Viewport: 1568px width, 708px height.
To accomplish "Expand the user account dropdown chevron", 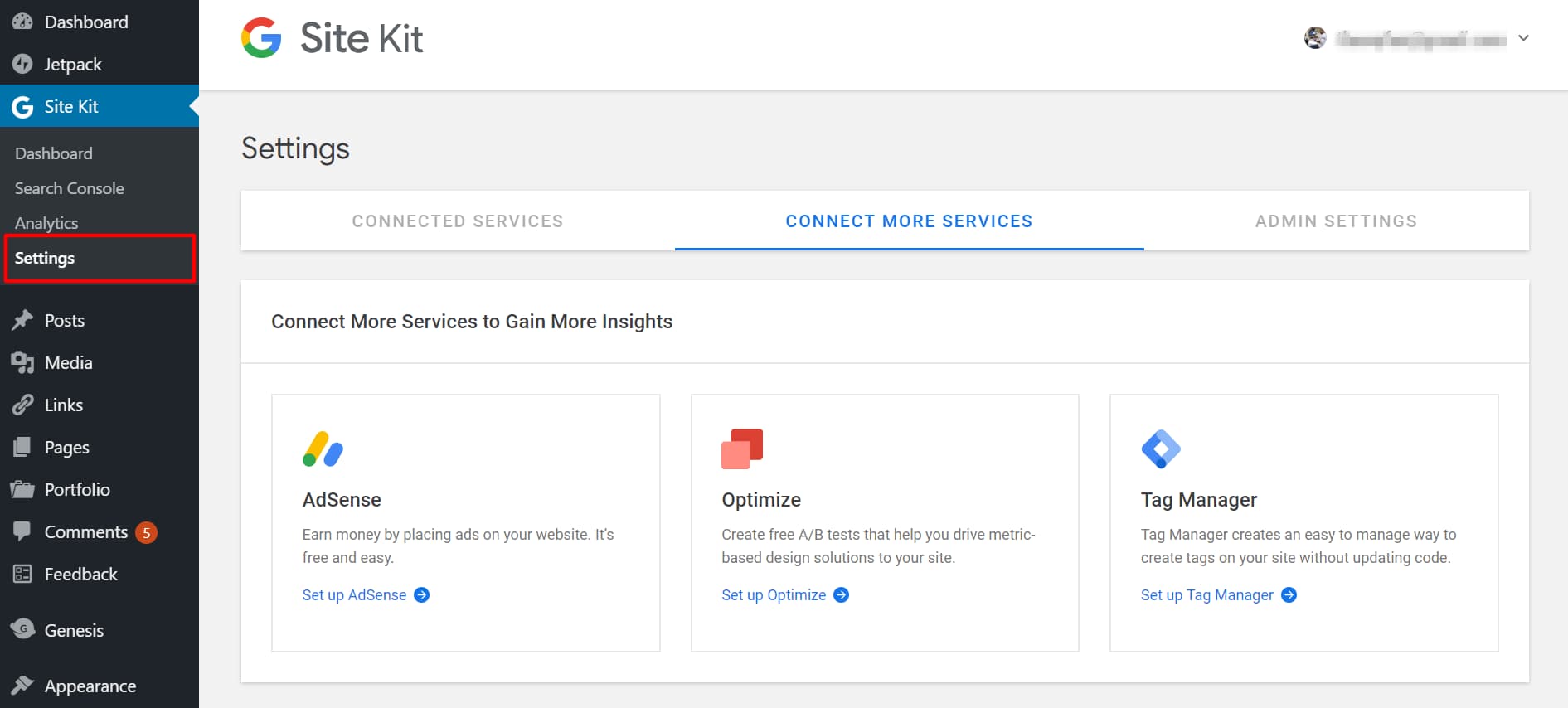I will click(1523, 38).
